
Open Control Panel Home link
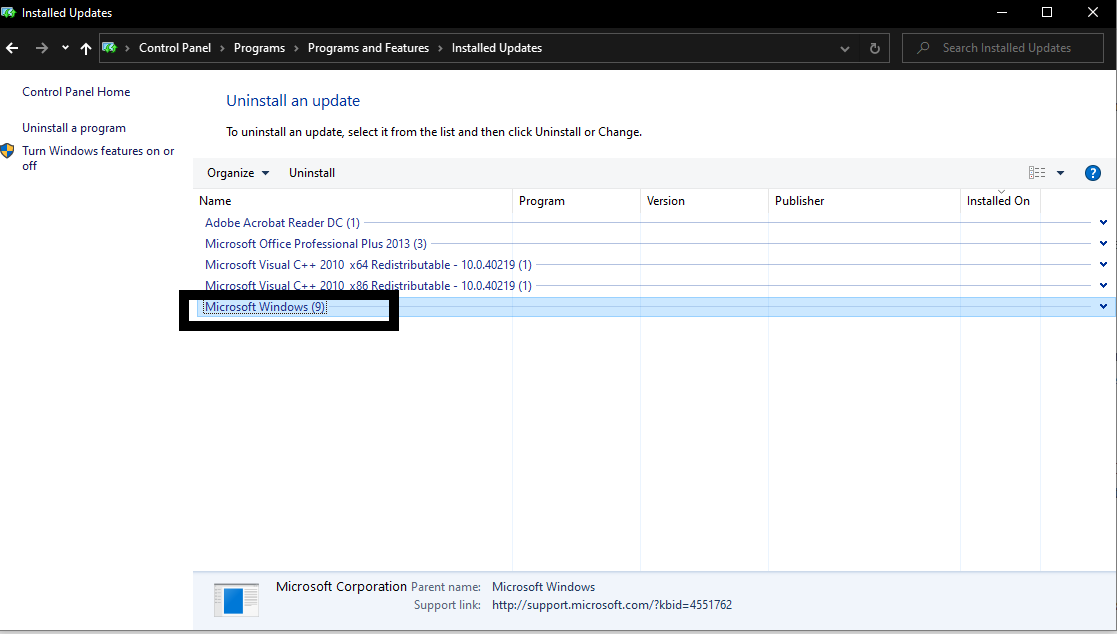click(76, 92)
